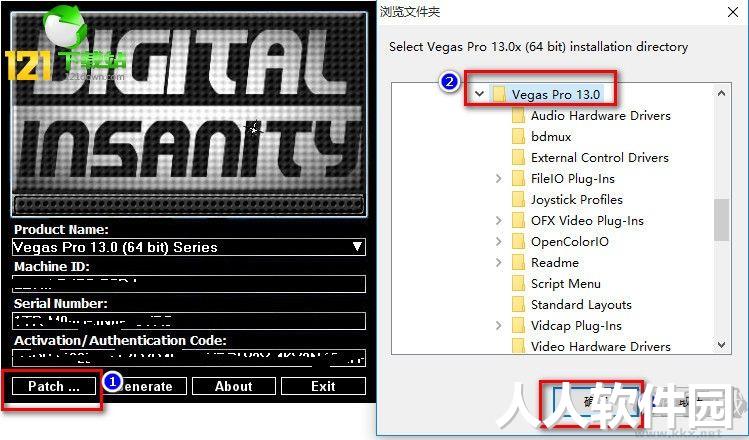Click the folder icon beside External Control Drivers
The height and width of the screenshot is (440, 749).
[518, 158]
